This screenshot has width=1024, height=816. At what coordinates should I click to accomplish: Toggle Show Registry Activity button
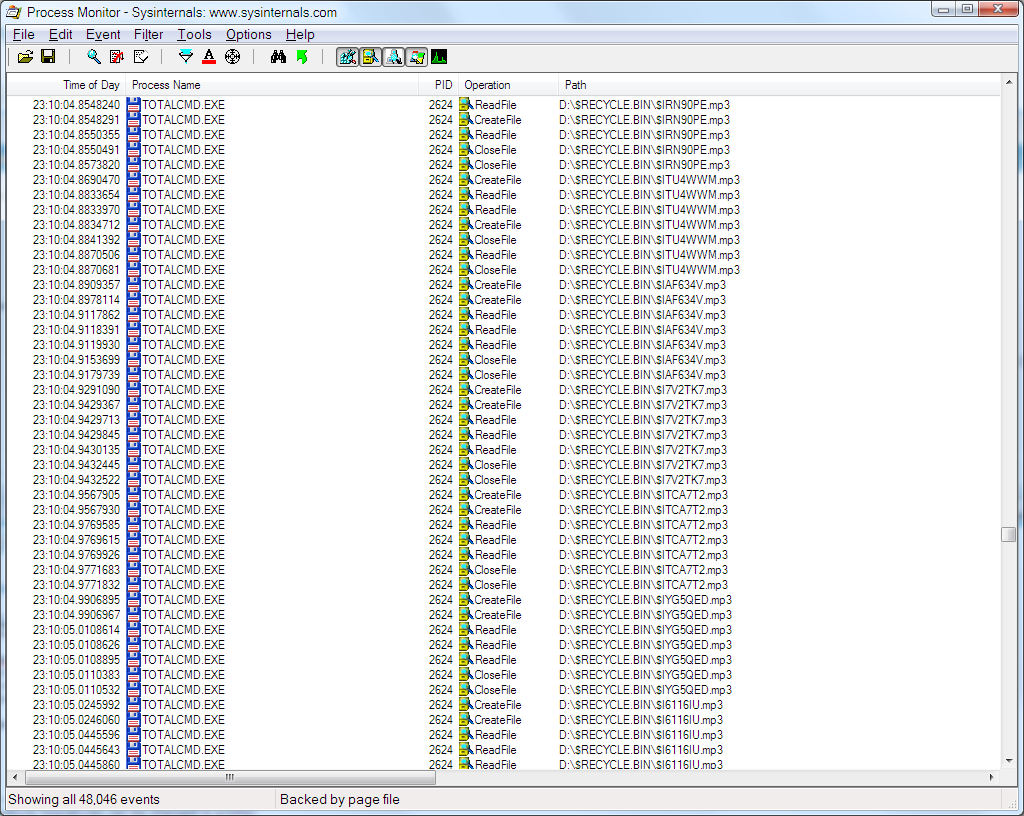(x=347, y=57)
